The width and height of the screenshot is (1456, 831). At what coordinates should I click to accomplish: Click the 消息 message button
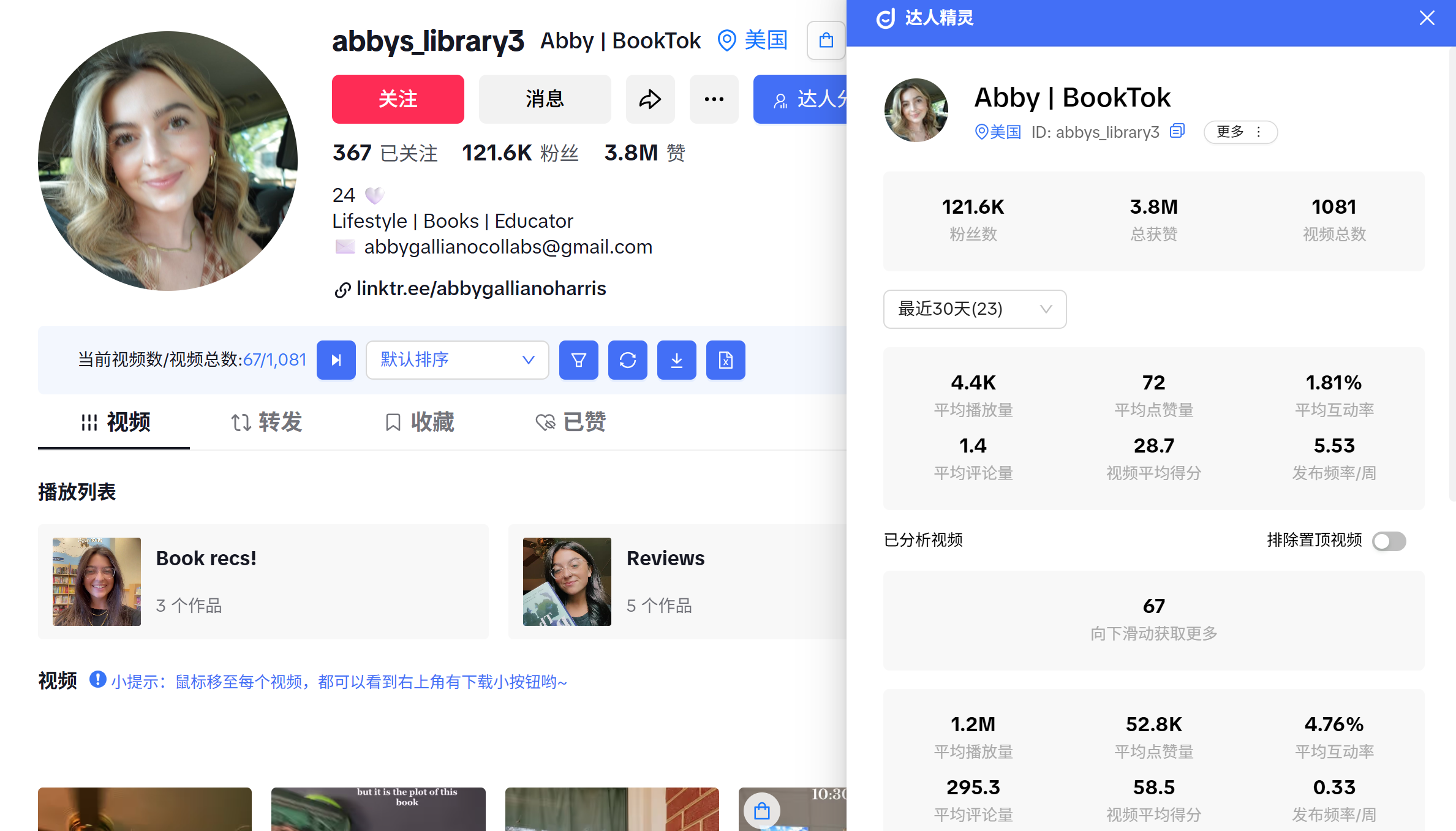[545, 99]
